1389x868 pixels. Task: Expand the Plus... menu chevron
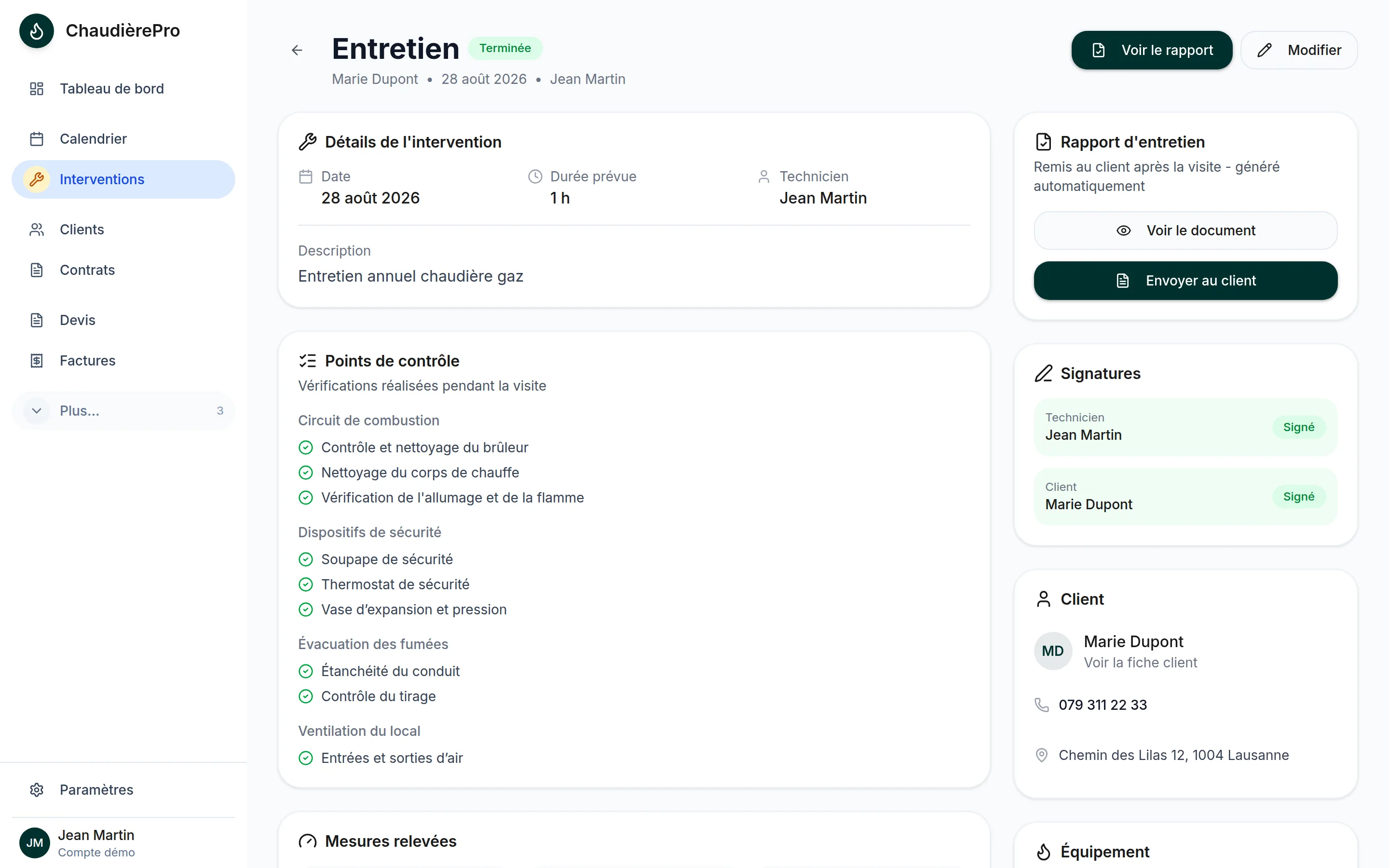pyautogui.click(x=37, y=411)
